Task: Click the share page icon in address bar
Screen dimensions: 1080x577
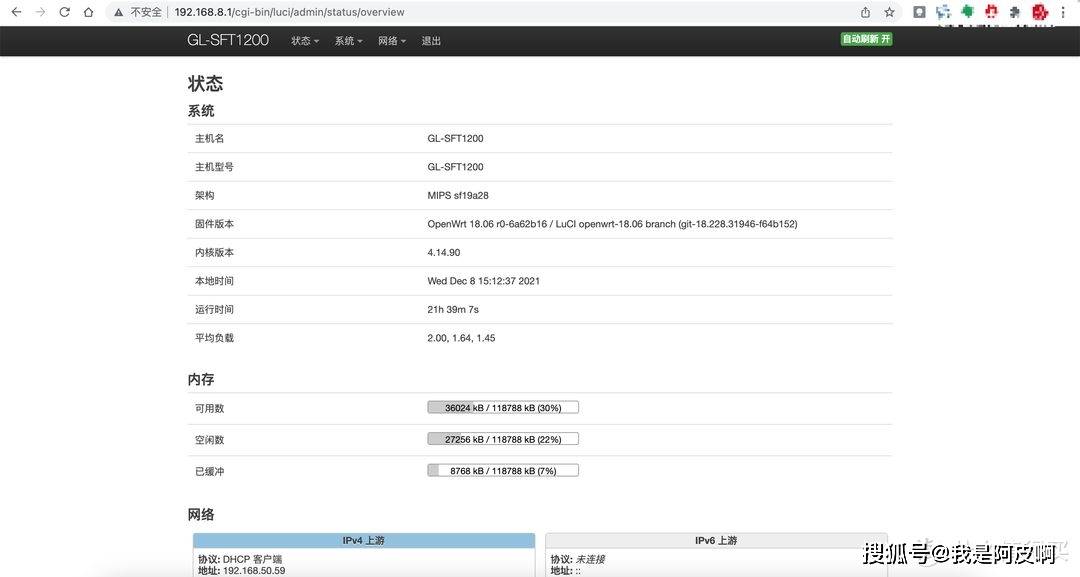Action: pyautogui.click(x=865, y=13)
